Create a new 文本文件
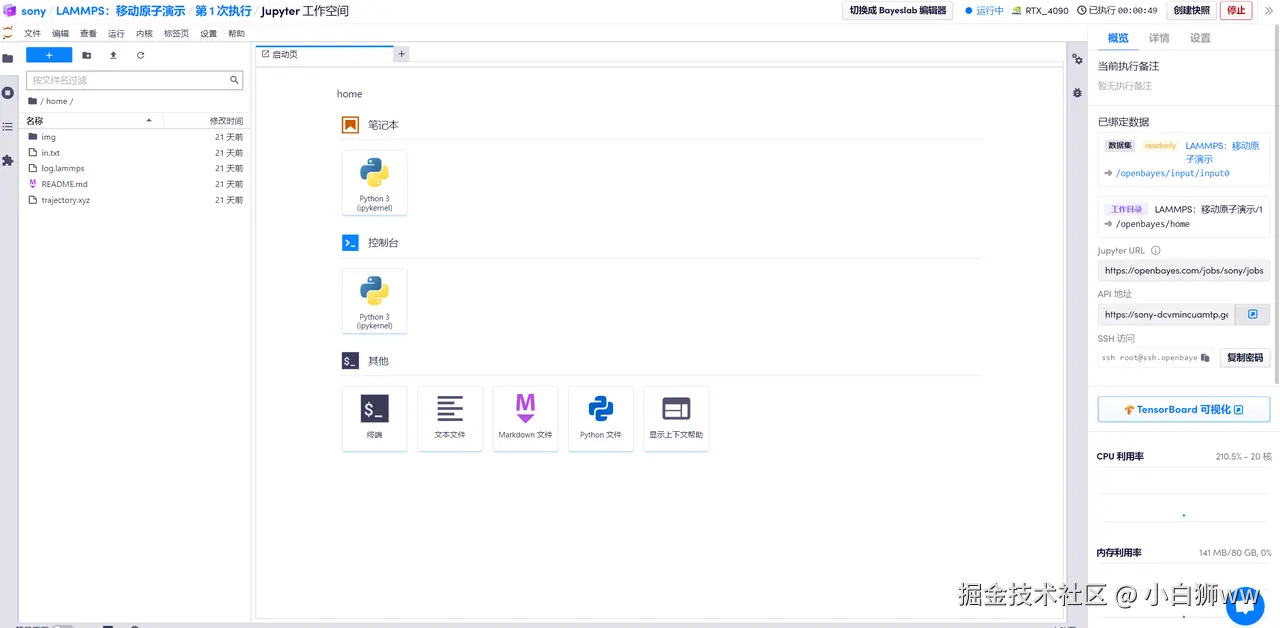This screenshot has width=1280, height=628. point(450,418)
